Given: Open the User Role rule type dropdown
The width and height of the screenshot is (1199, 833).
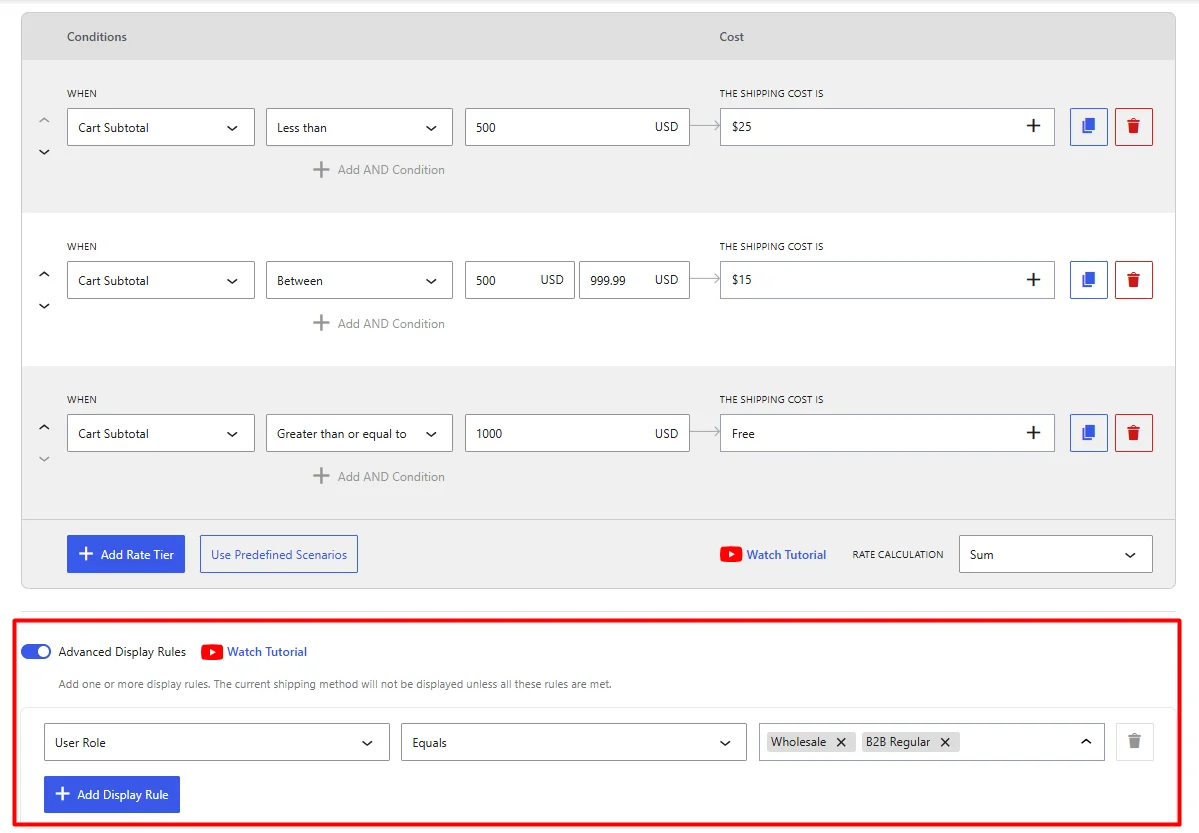Looking at the screenshot, I should (216, 742).
